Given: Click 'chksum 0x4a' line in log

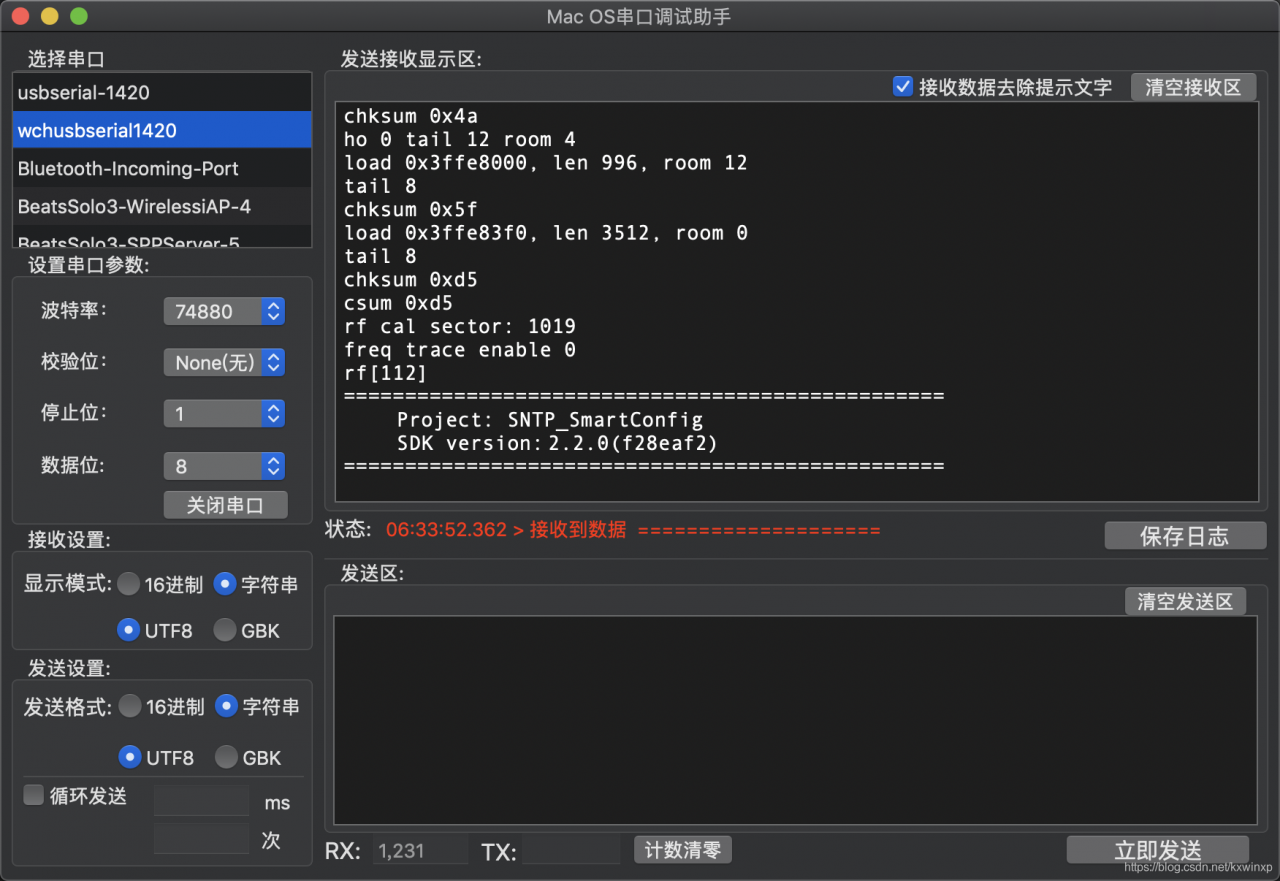Looking at the screenshot, I should tap(411, 116).
